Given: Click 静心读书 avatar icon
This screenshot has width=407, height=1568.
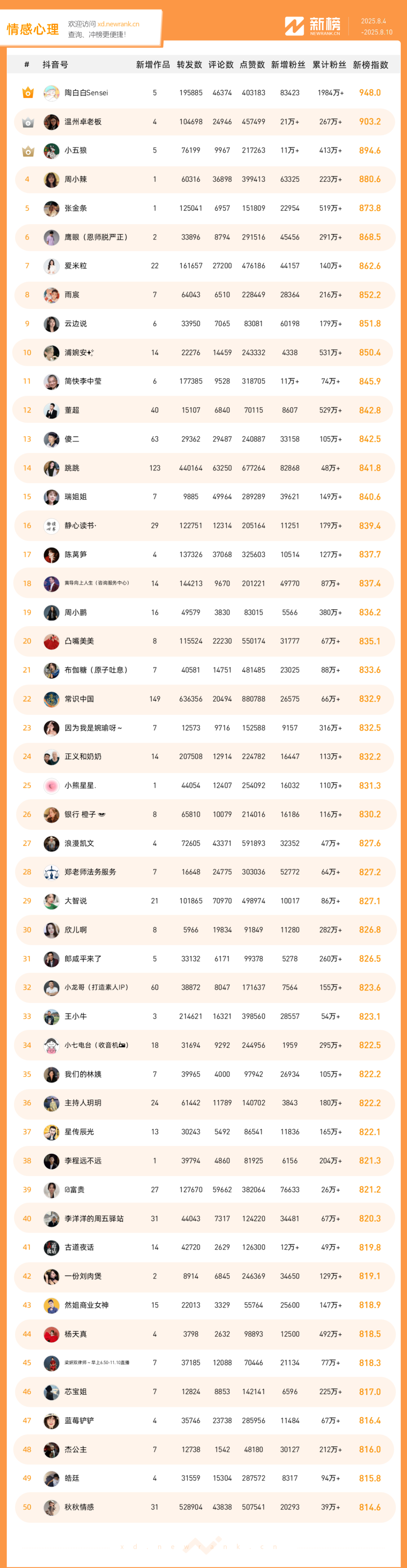Looking at the screenshot, I should pos(52,525).
